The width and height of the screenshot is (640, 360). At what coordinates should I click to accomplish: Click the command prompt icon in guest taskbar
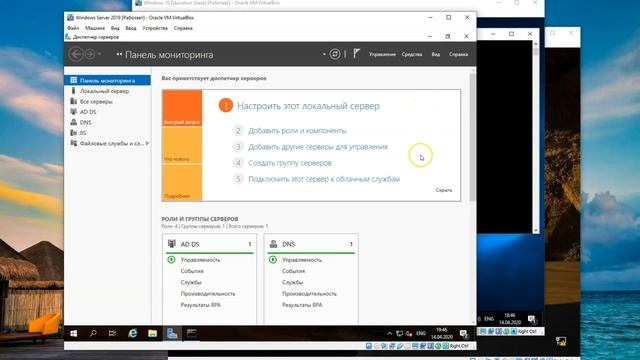pyautogui.click(x=192, y=333)
